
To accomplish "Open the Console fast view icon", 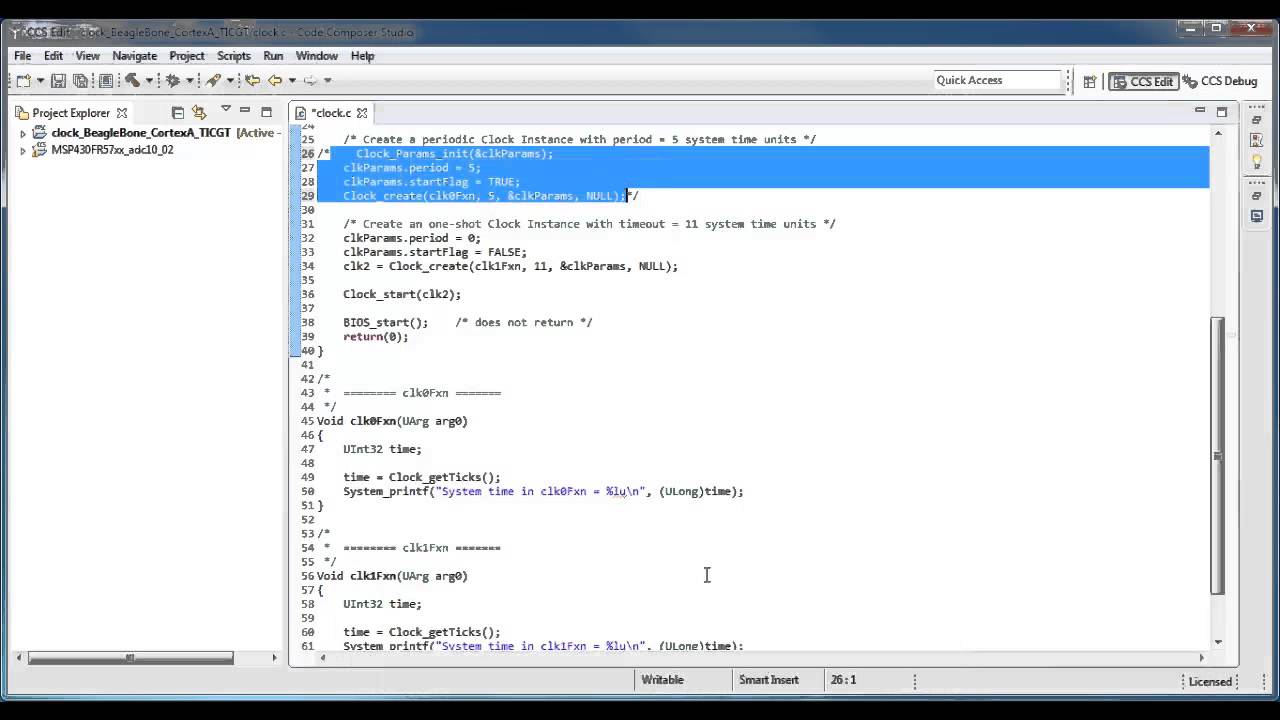I will coord(1257,216).
